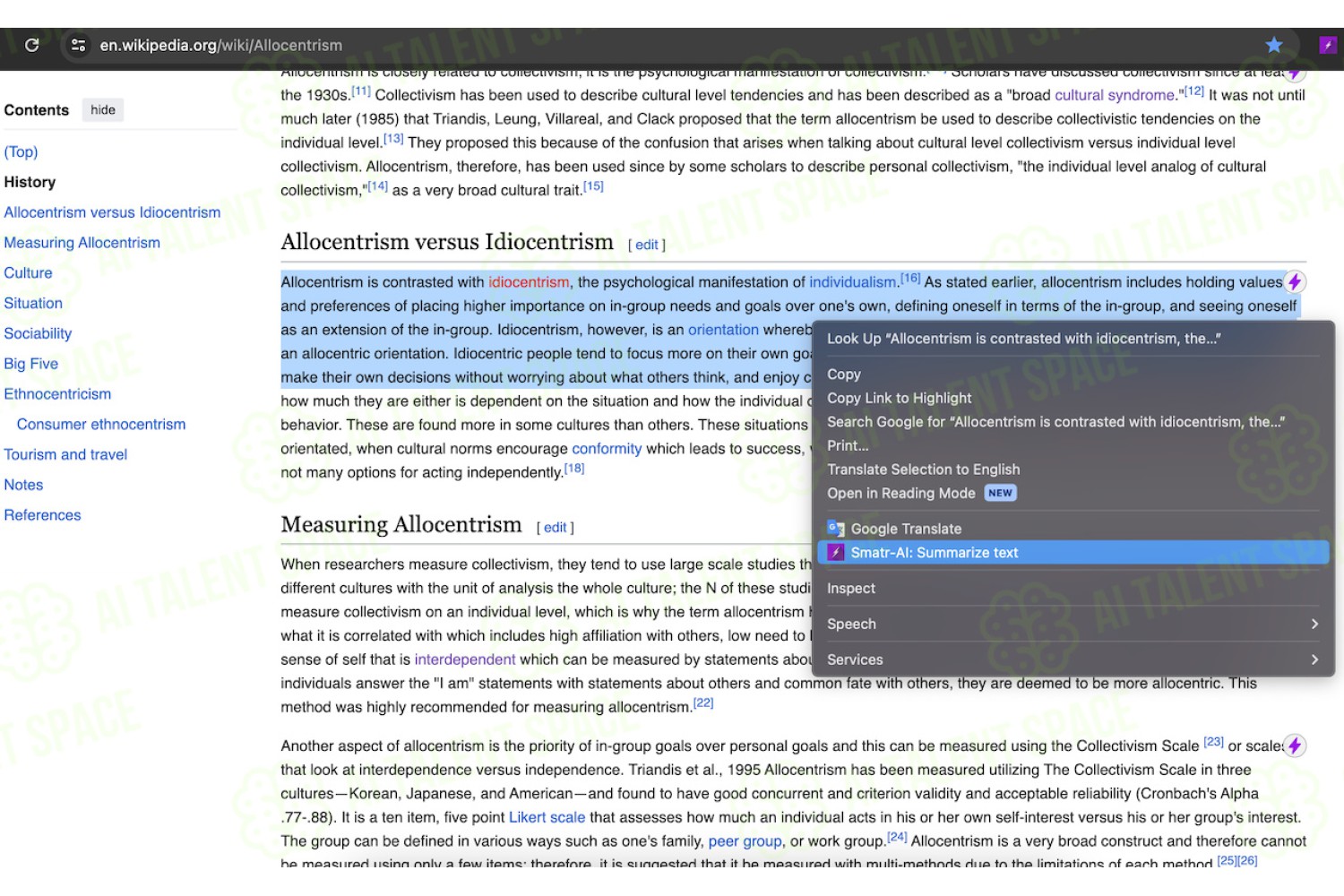Choose Google Translate menu entry
The height and width of the screenshot is (896, 1344).
pyautogui.click(x=1073, y=529)
